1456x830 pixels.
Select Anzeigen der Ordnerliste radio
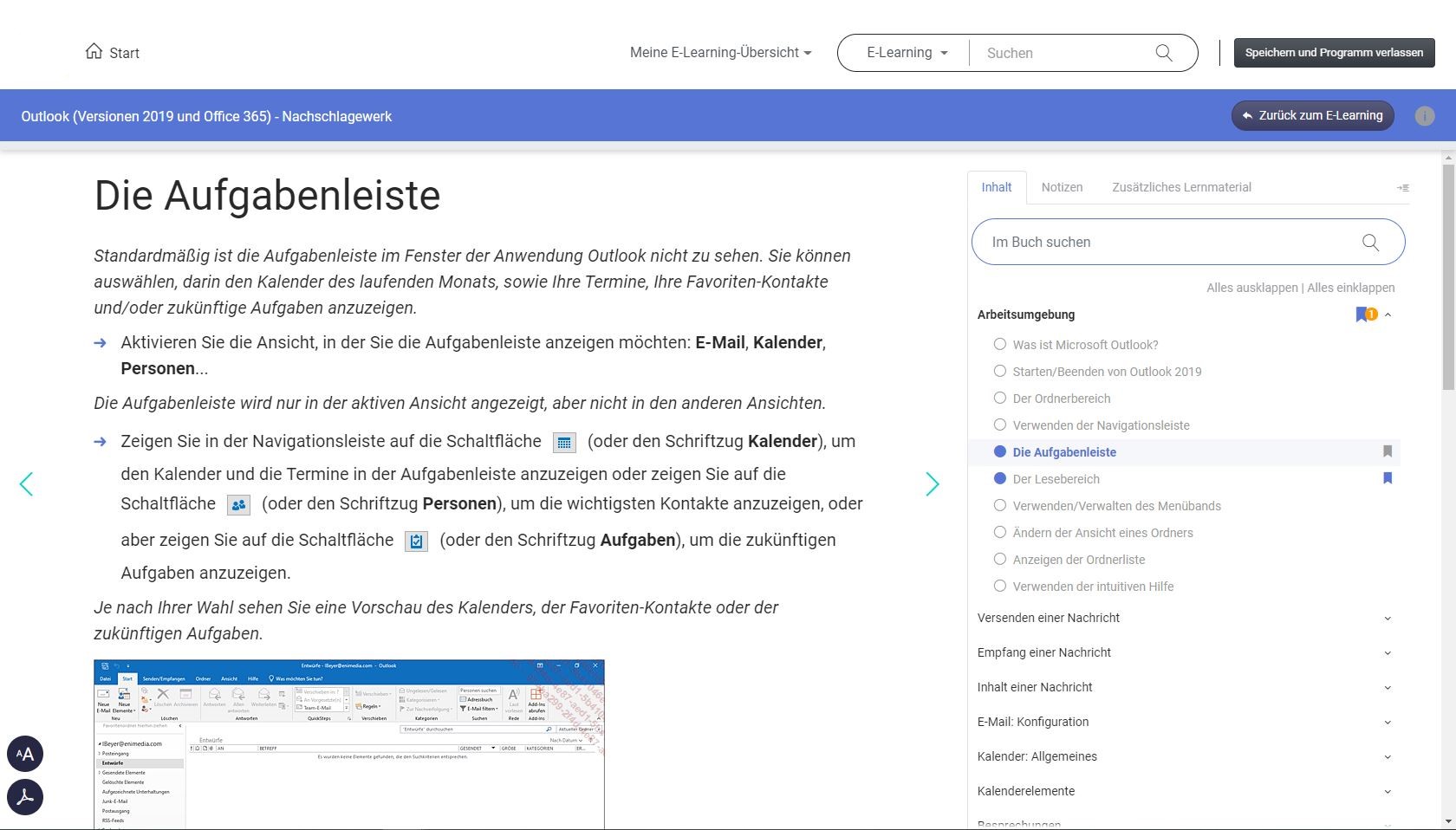tap(999, 559)
